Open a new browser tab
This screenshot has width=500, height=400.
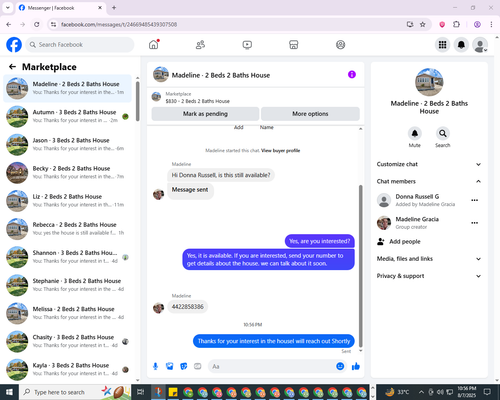[x=114, y=8]
